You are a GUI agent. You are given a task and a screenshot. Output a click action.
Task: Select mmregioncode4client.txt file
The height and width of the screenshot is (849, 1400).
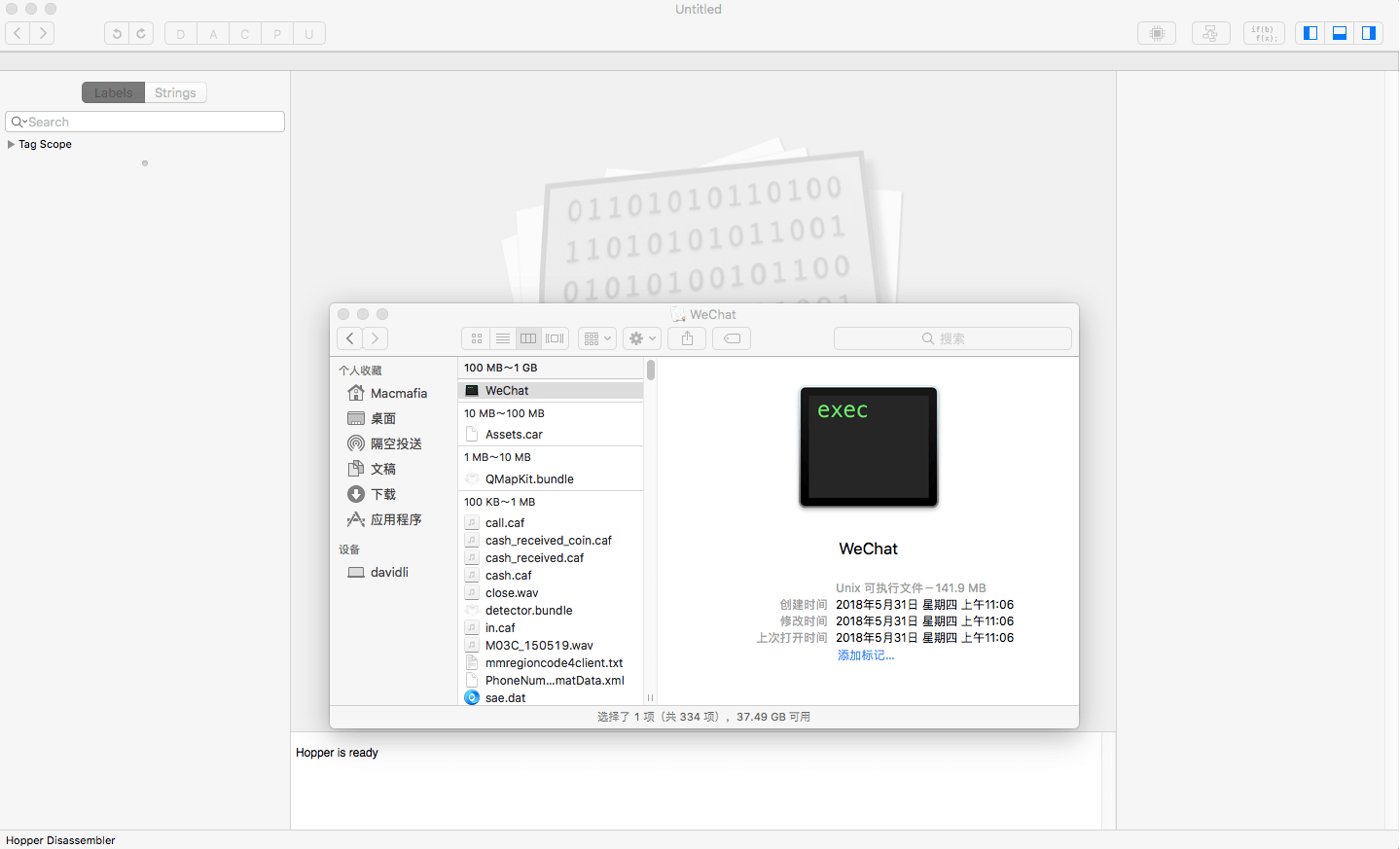[551, 662]
